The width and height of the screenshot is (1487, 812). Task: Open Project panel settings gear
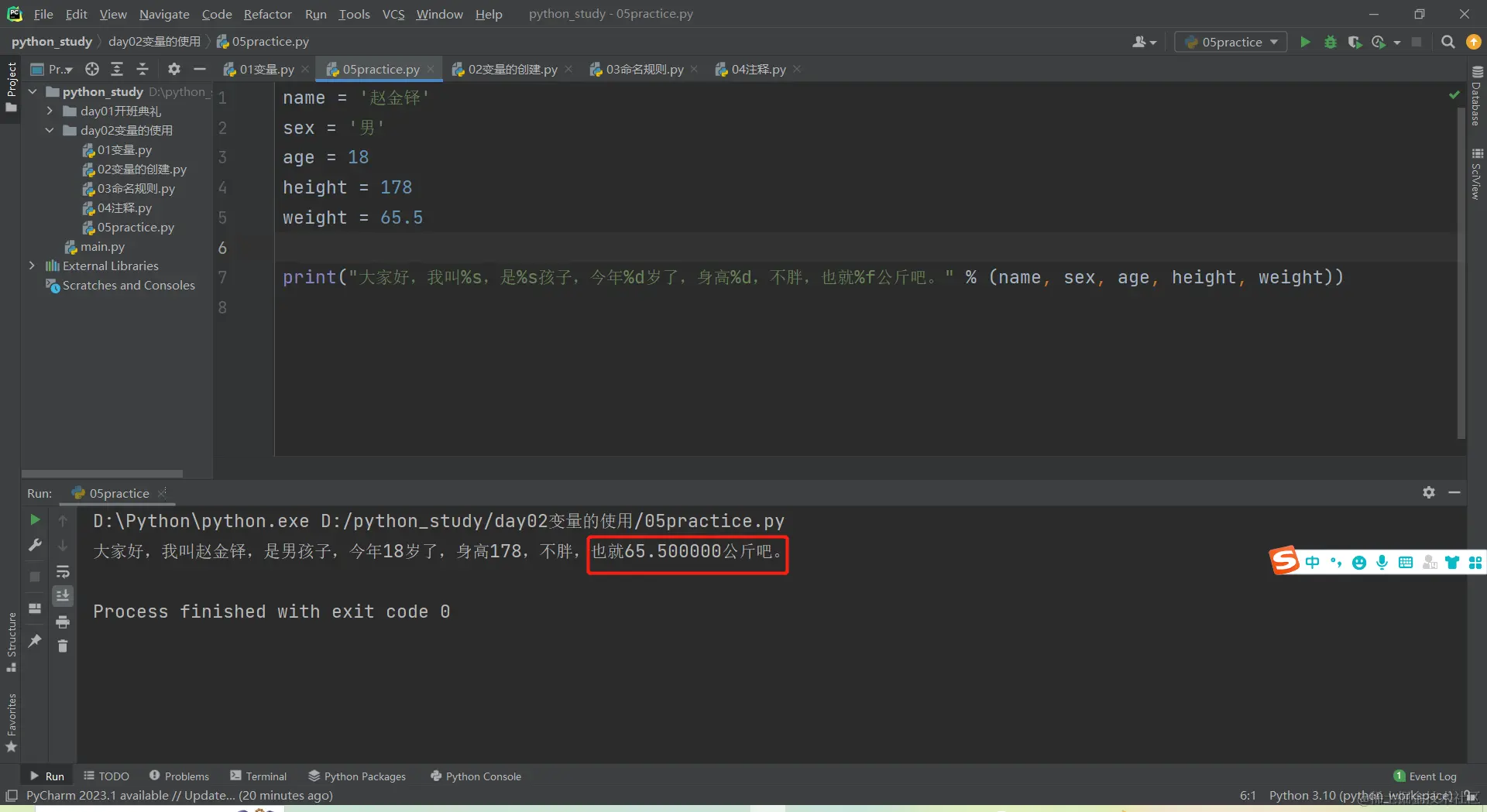tap(174, 69)
